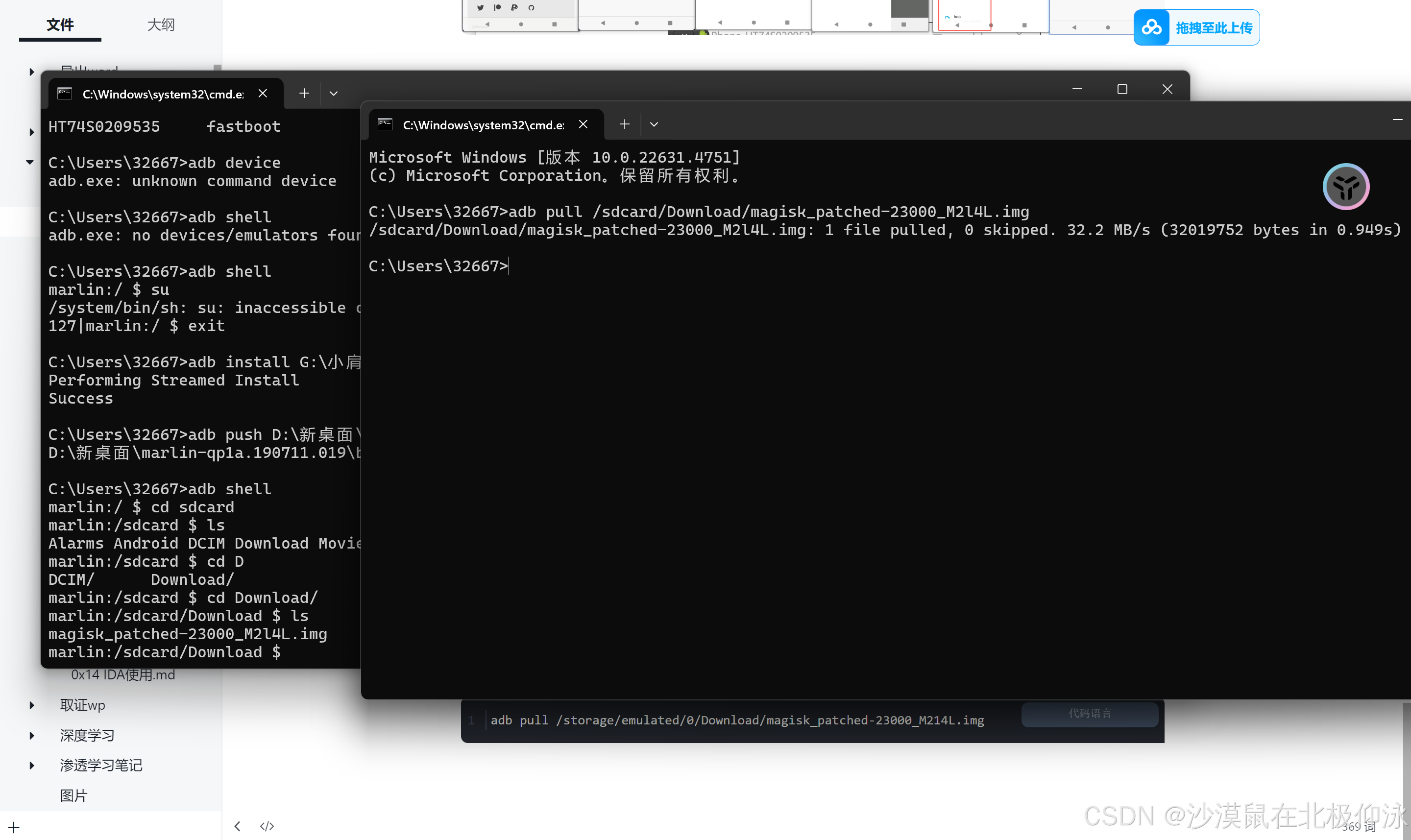
Task: Click the Baidu cloud upload icon
Action: tap(1151, 27)
